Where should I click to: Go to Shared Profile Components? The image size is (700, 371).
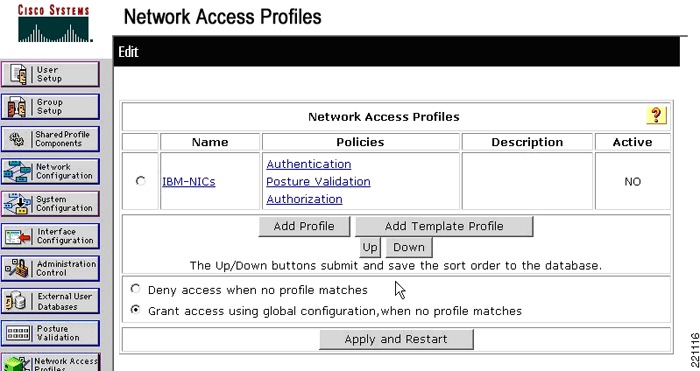click(x=50, y=139)
